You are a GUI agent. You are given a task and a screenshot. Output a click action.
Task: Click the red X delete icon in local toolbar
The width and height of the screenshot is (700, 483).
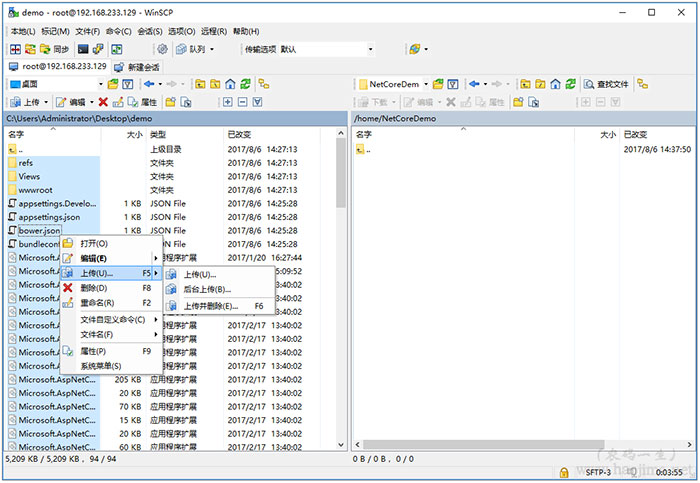(103, 102)
